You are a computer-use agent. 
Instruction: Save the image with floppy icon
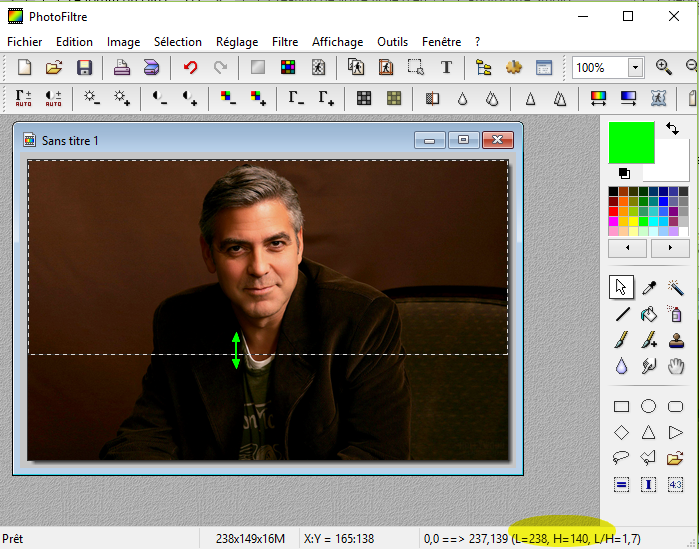[84, 68]
